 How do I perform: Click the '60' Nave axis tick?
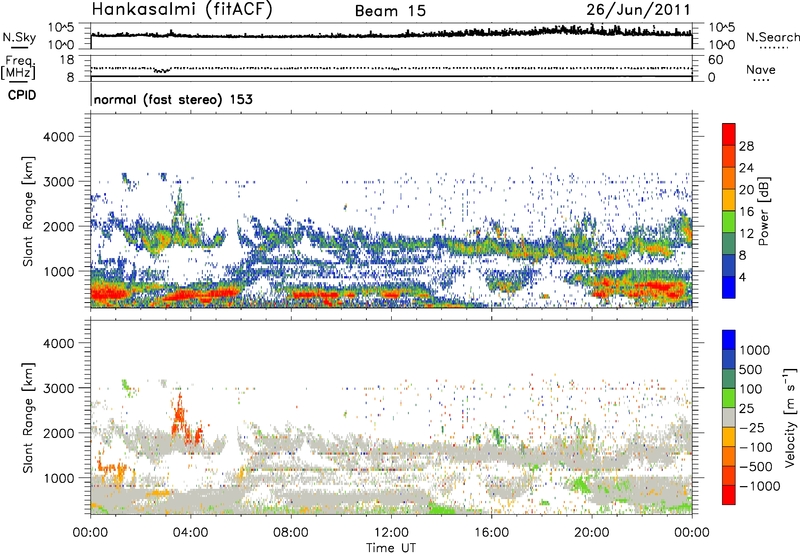click(x=715, y=60)
